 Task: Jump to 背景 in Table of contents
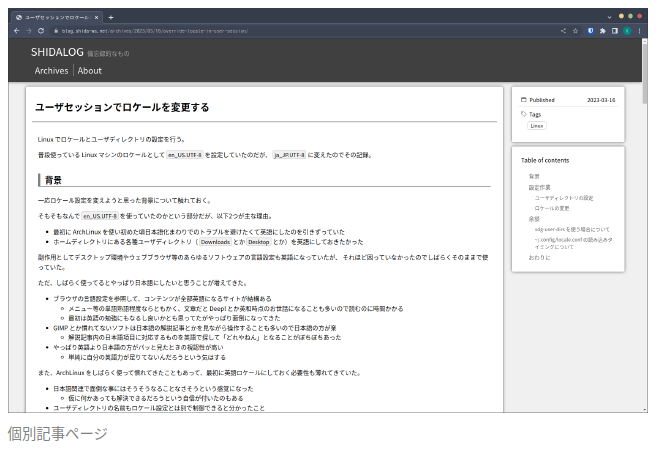point(534,176)
